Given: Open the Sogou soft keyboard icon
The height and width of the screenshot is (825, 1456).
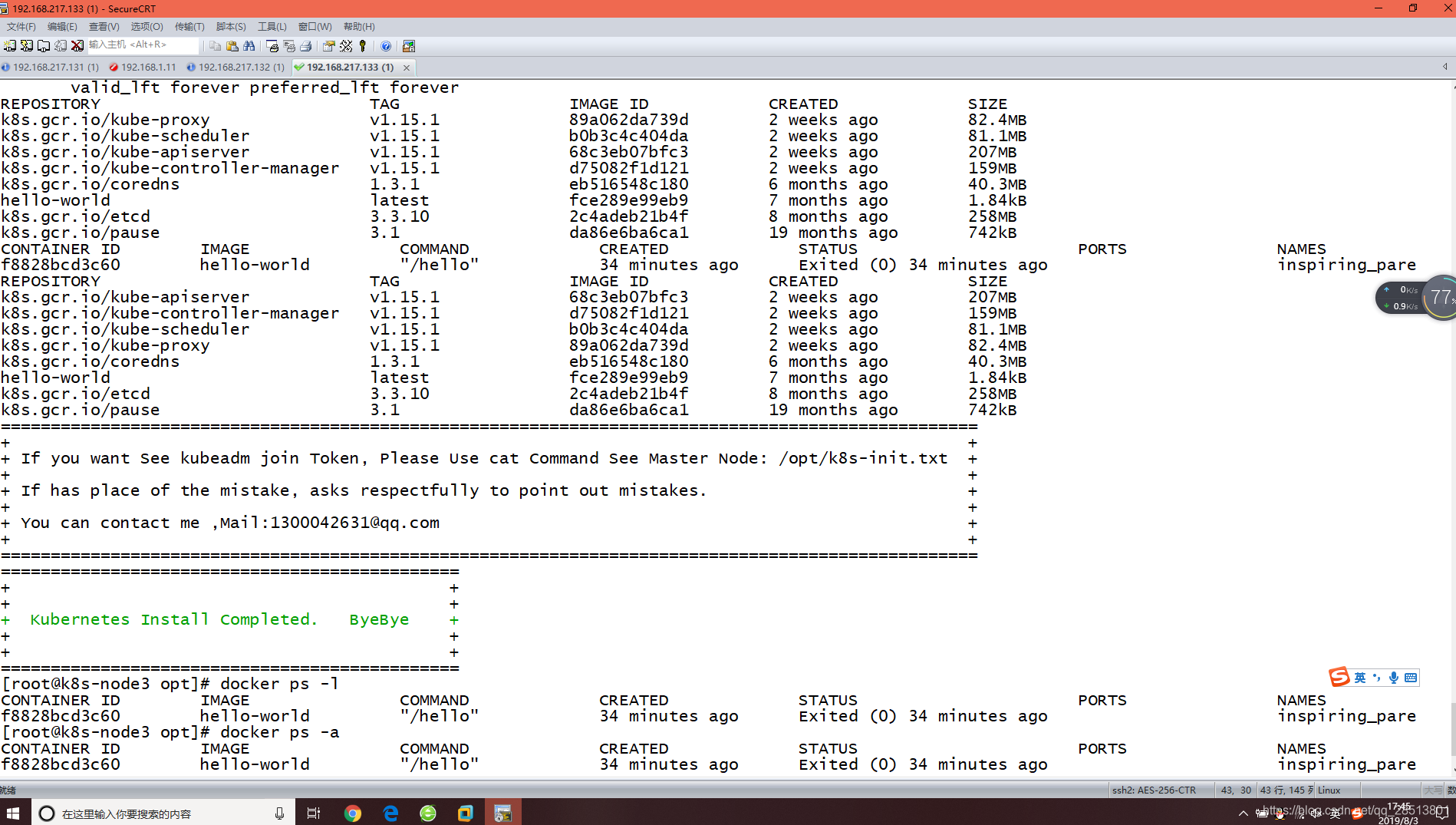Looking at the screenshot, I should coord(1411,678).
